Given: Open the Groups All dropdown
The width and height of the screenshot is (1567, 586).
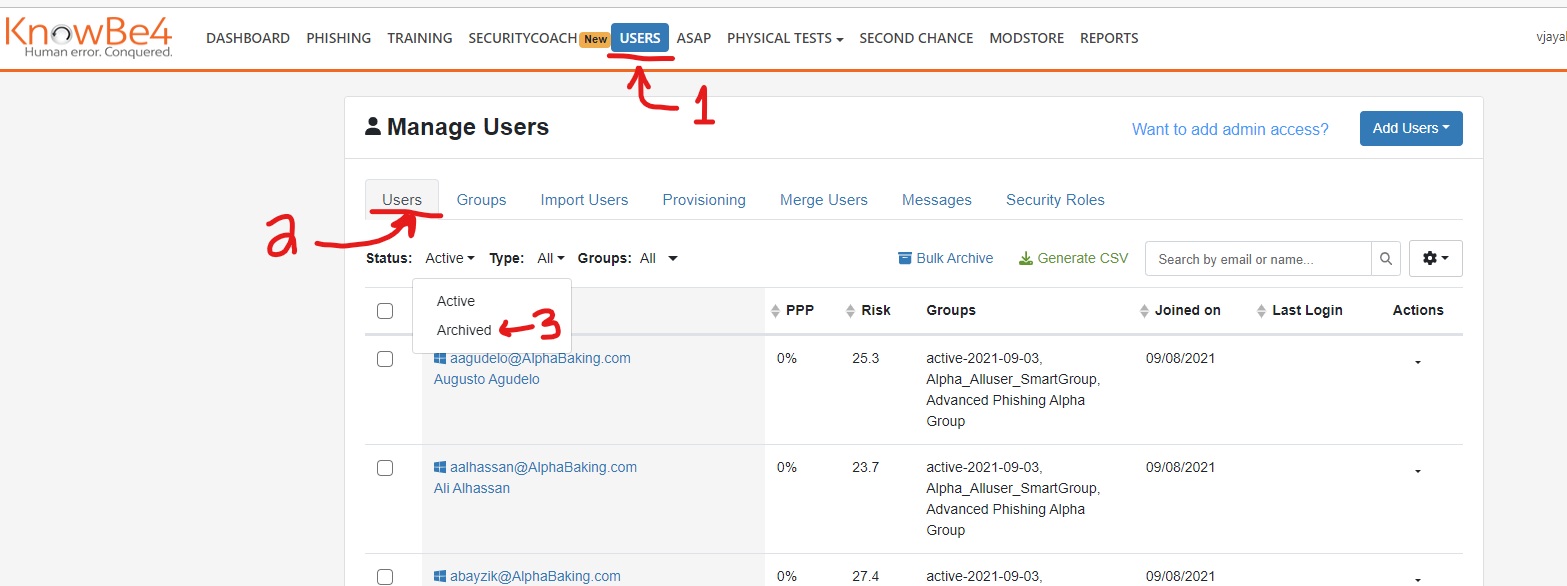Looking at the screenshot, I should click(x=659, y=258).
